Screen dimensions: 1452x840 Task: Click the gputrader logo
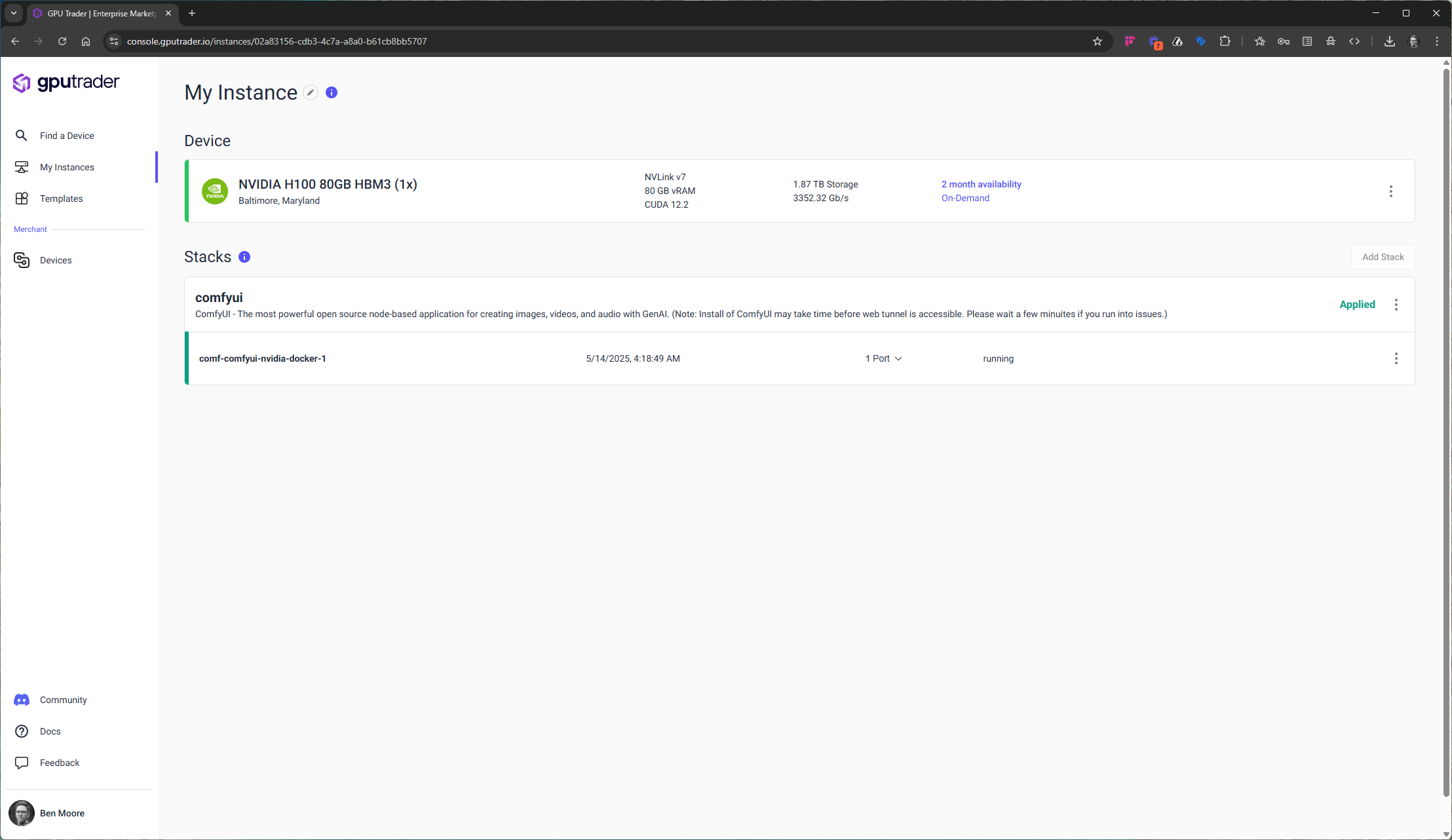coord(66,83)
